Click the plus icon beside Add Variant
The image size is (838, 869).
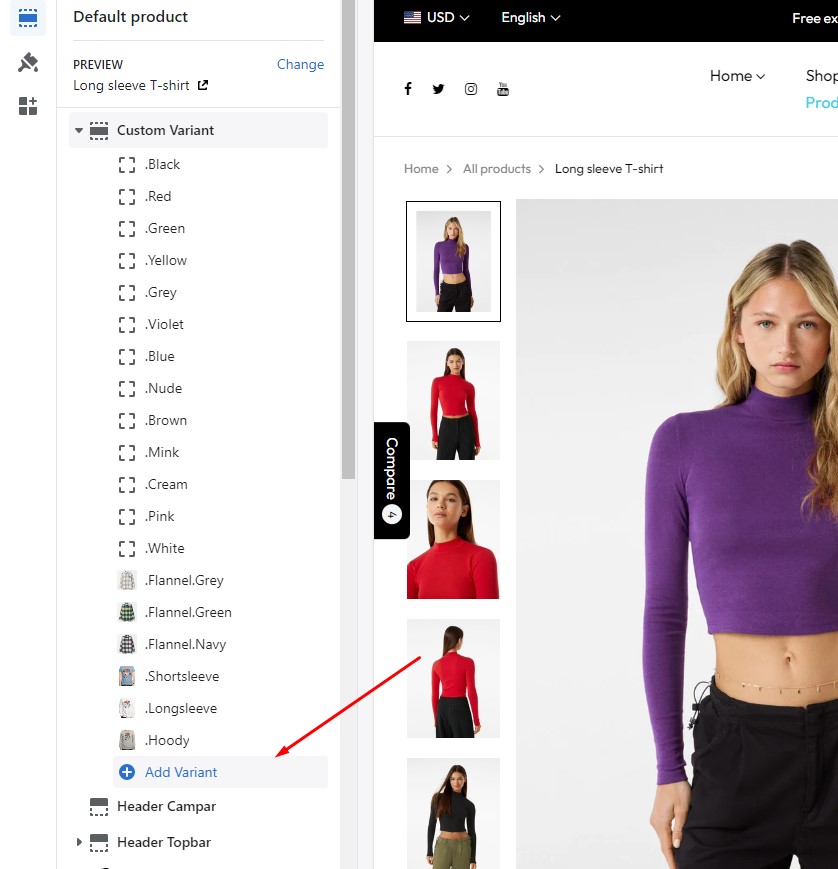click(127, 772)
